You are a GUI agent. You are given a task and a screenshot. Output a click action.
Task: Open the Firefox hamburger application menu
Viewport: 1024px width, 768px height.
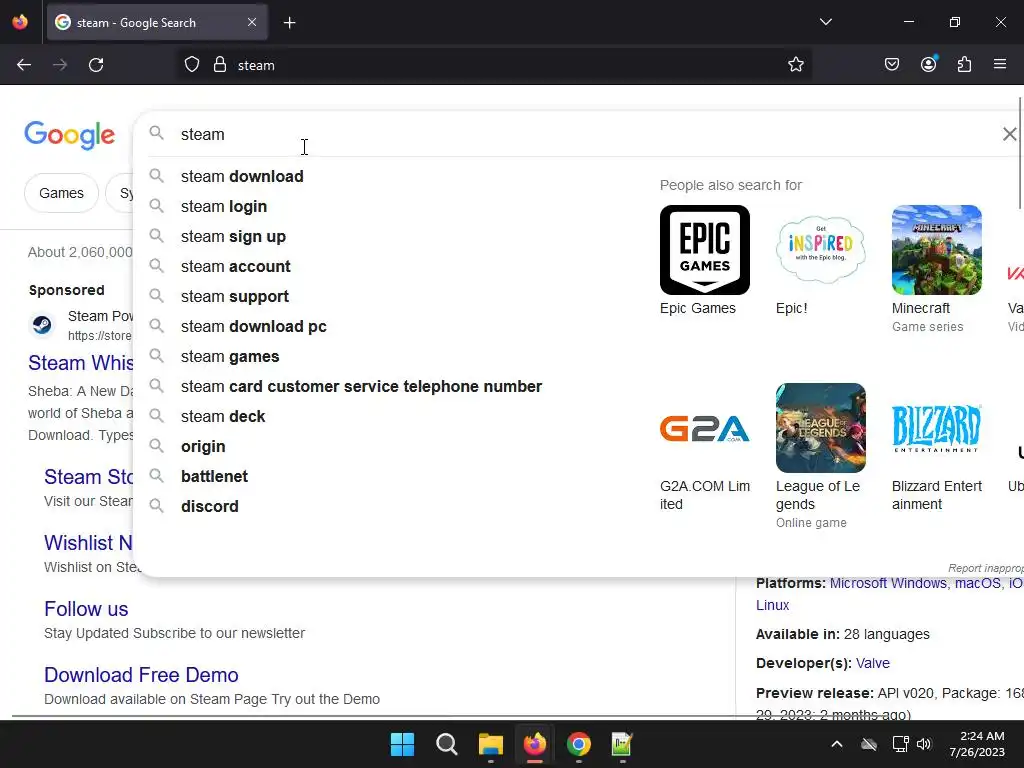[1000, 64]
